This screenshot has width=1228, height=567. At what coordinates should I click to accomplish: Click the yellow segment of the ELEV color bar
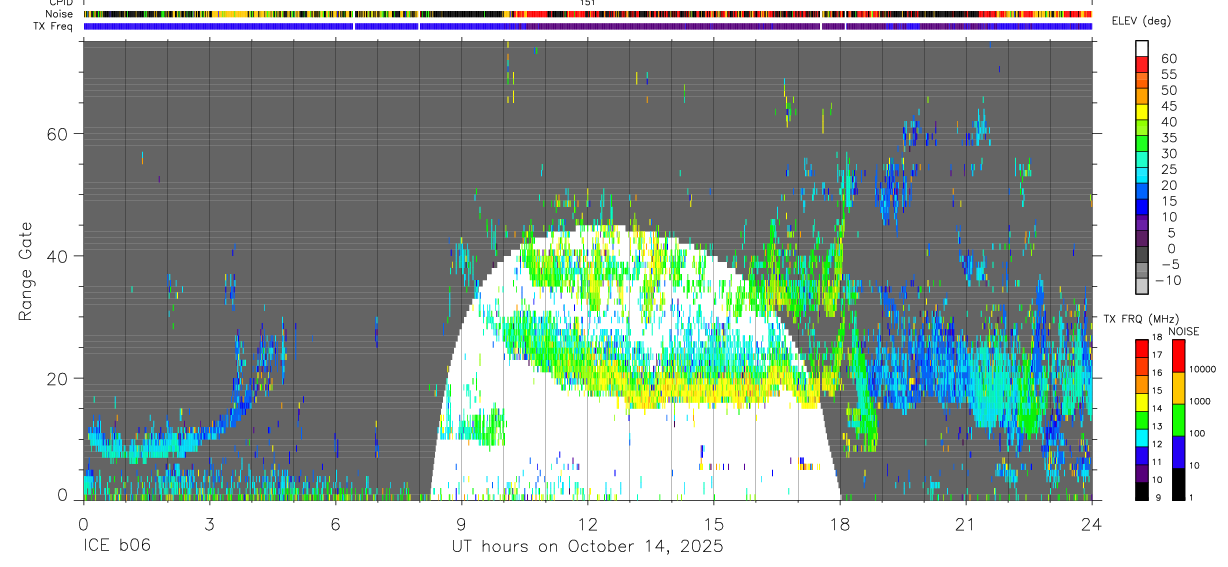pyautogui.click(x=1142, y=113)
